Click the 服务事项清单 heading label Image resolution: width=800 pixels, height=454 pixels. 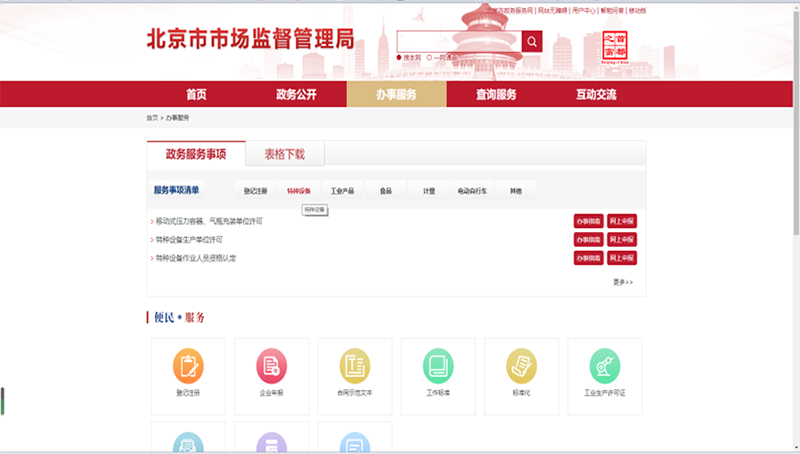(x=177, y=190)
